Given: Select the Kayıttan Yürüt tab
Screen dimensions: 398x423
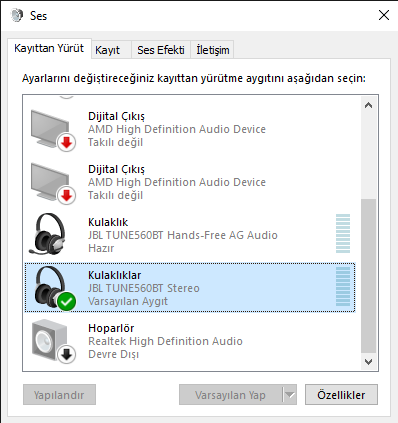Looking at the screenshot, I should point(49,48).
